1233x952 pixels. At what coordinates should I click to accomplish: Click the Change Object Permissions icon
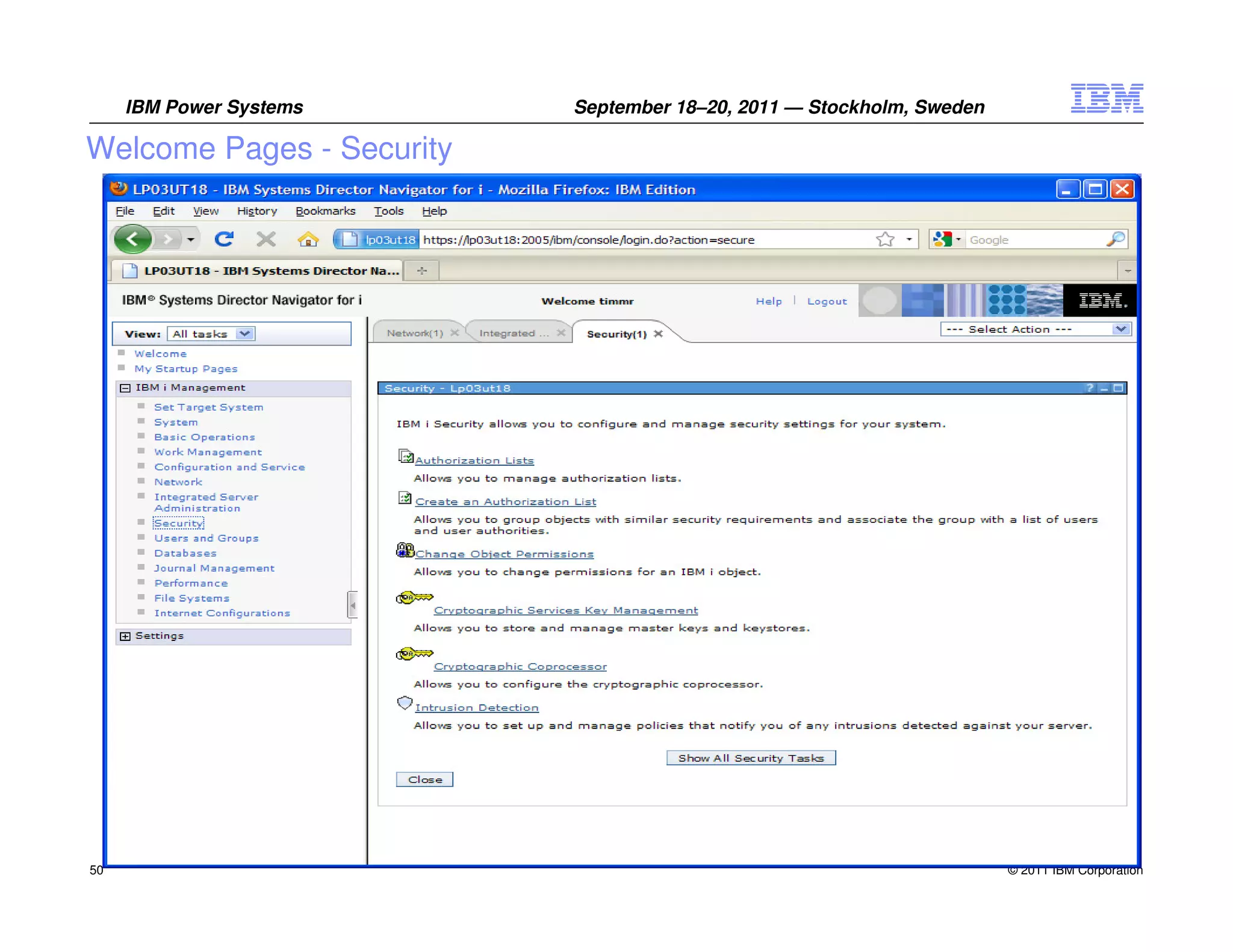405,550
